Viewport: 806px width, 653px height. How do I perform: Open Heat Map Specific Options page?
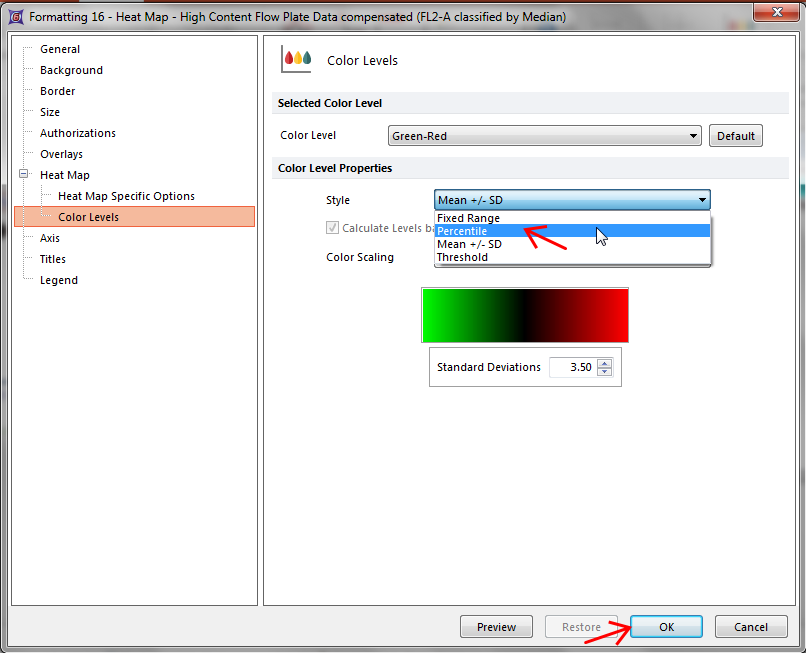coord(126,196)
